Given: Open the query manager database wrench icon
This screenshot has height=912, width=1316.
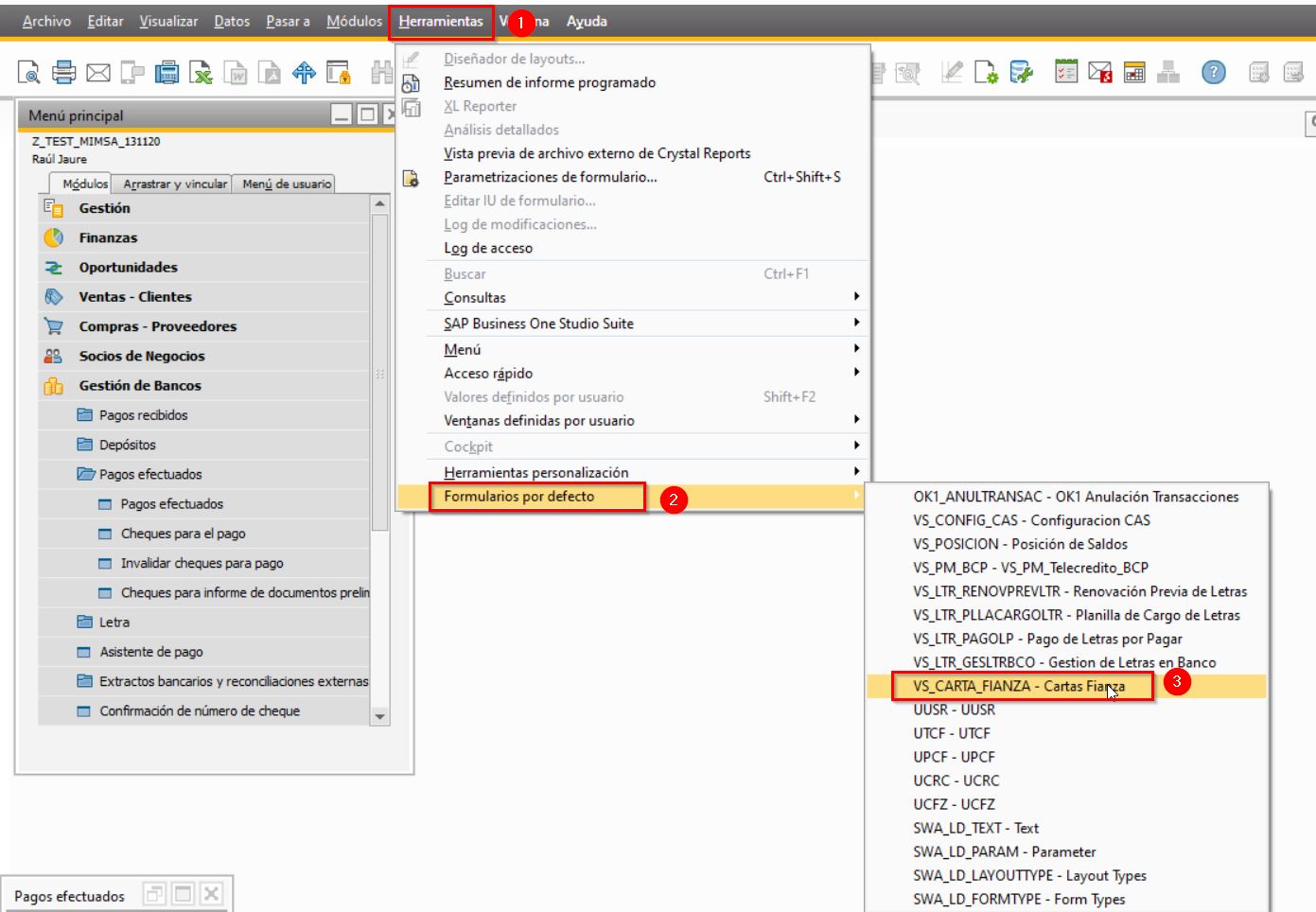Looking at the screenshot, I should click(x=1022, y=72).
